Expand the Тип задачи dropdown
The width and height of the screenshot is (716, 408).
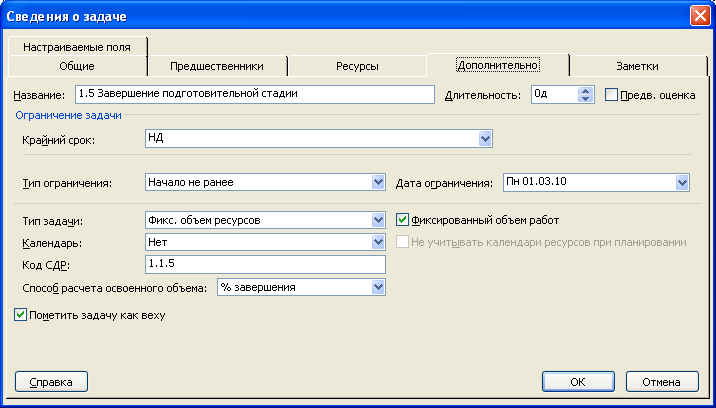click(x=378, y=220)
